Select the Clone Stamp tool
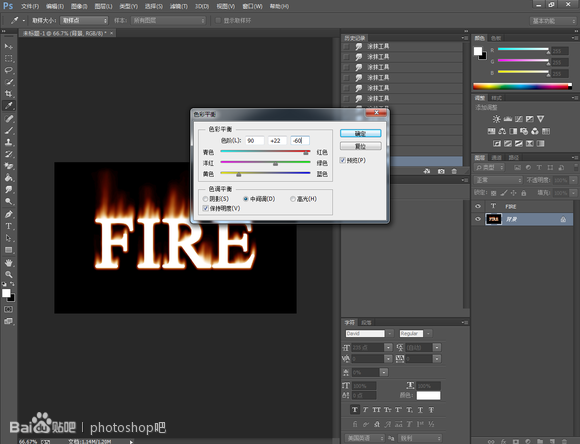 pyautogui.click(x=9, y=142)
